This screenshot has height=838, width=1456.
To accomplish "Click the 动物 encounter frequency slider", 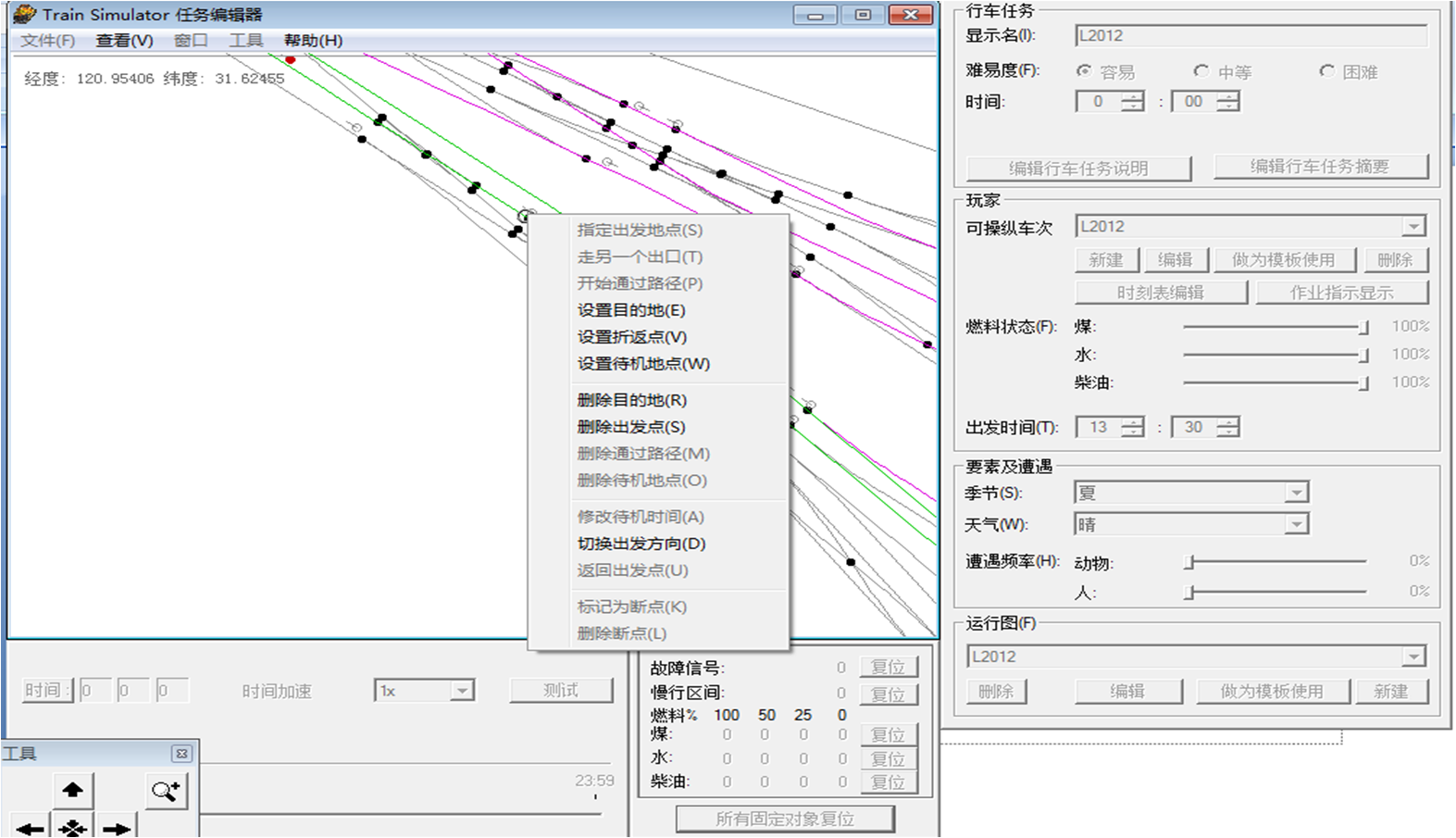I will pos(1277,561).
